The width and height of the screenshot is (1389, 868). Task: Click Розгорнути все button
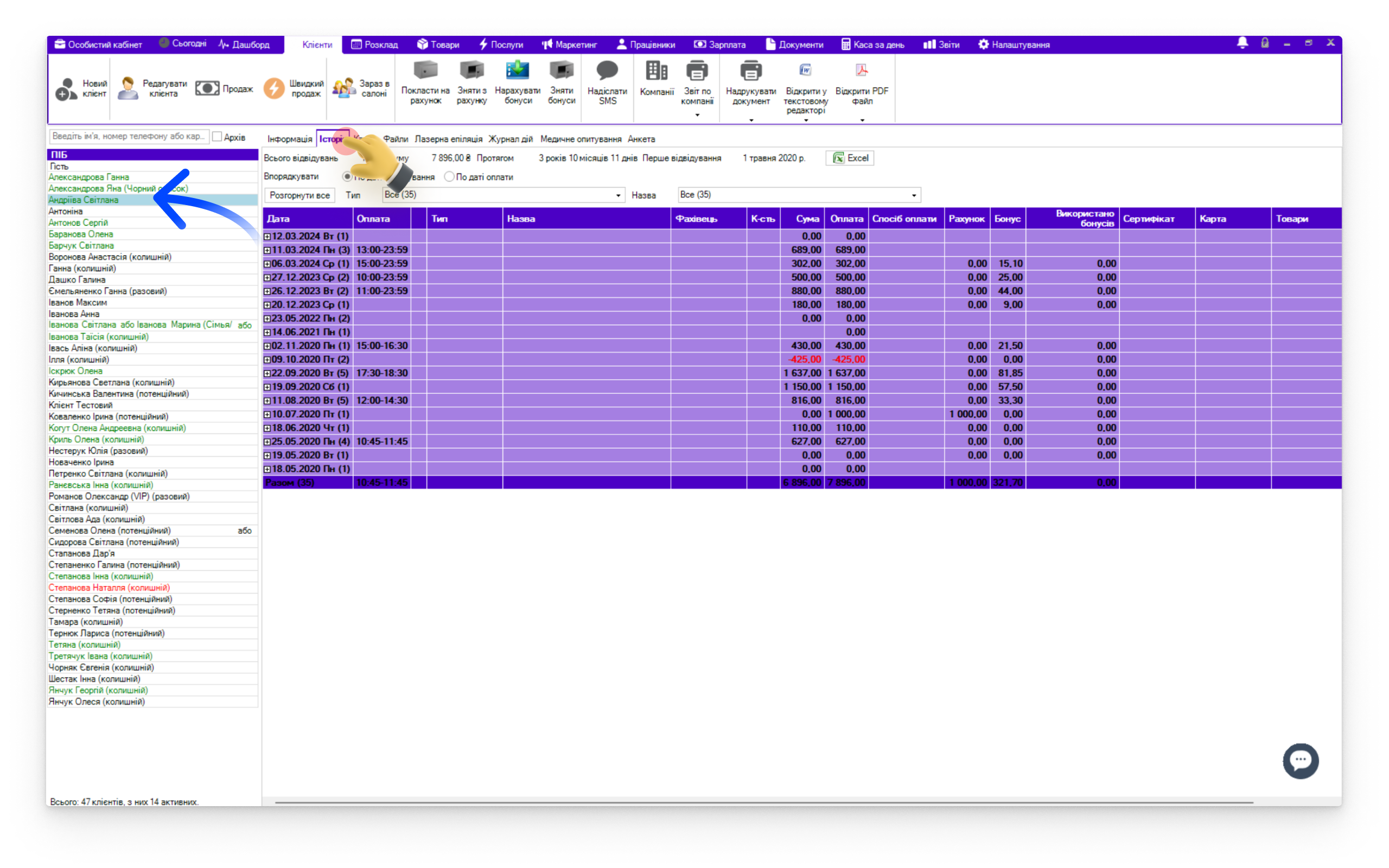click(x=300, y=195)
